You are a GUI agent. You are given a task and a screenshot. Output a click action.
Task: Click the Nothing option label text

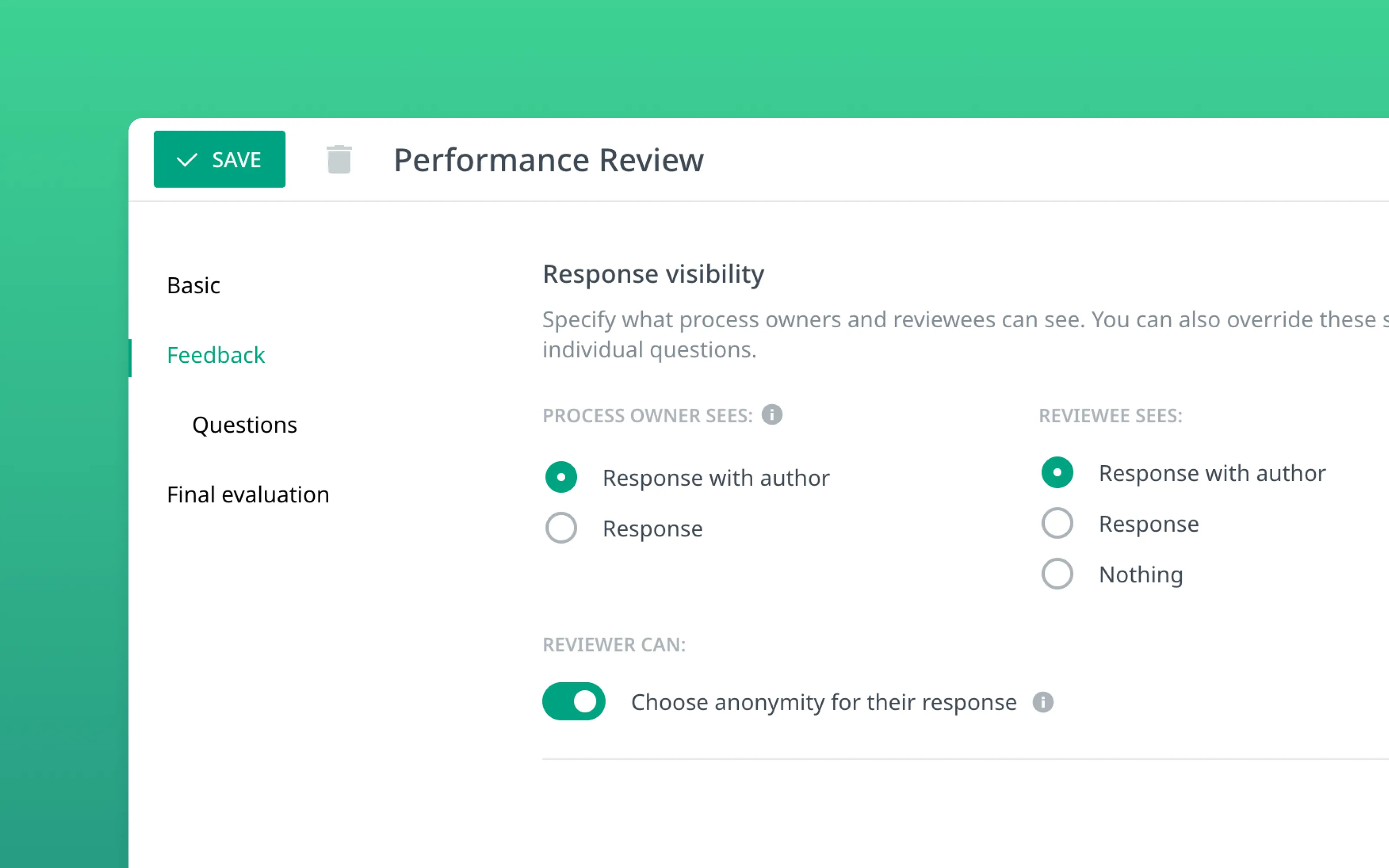pyautogui.click(x=1140, y=575)
